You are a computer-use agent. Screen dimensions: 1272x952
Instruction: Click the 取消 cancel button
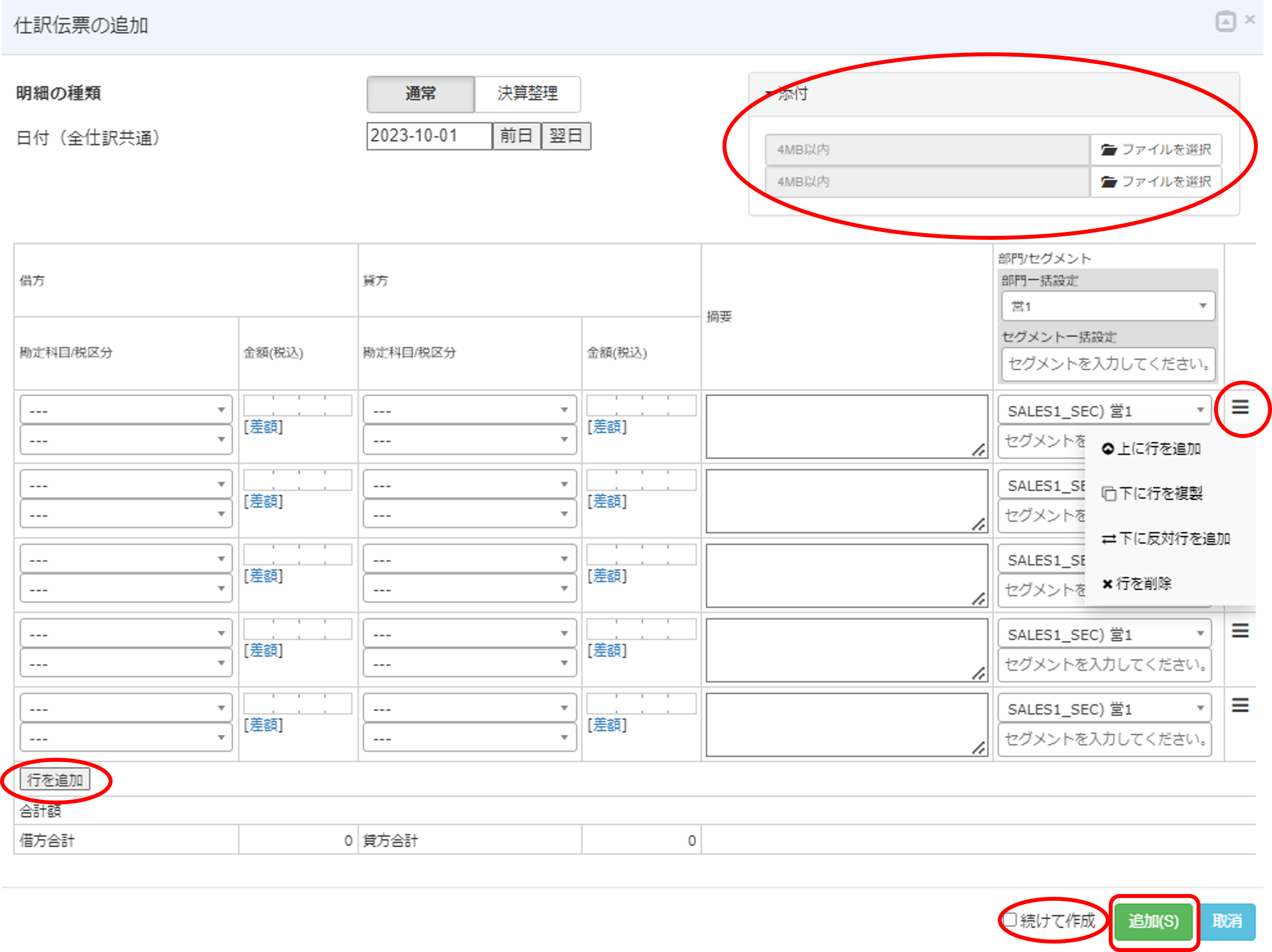pyautogui.click(x=1227, y=922)
